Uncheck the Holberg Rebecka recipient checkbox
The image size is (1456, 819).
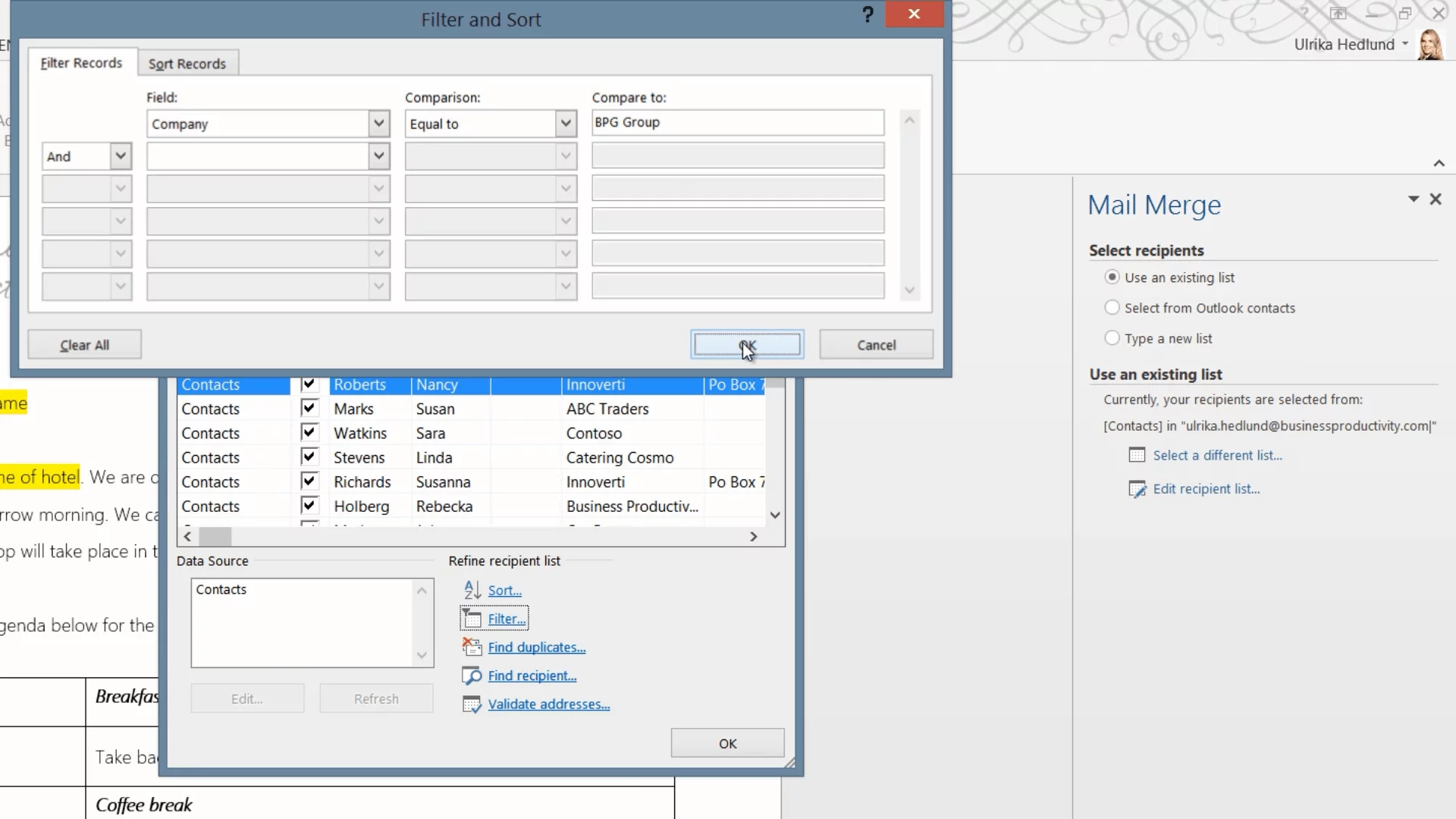[x=309, y=505]
